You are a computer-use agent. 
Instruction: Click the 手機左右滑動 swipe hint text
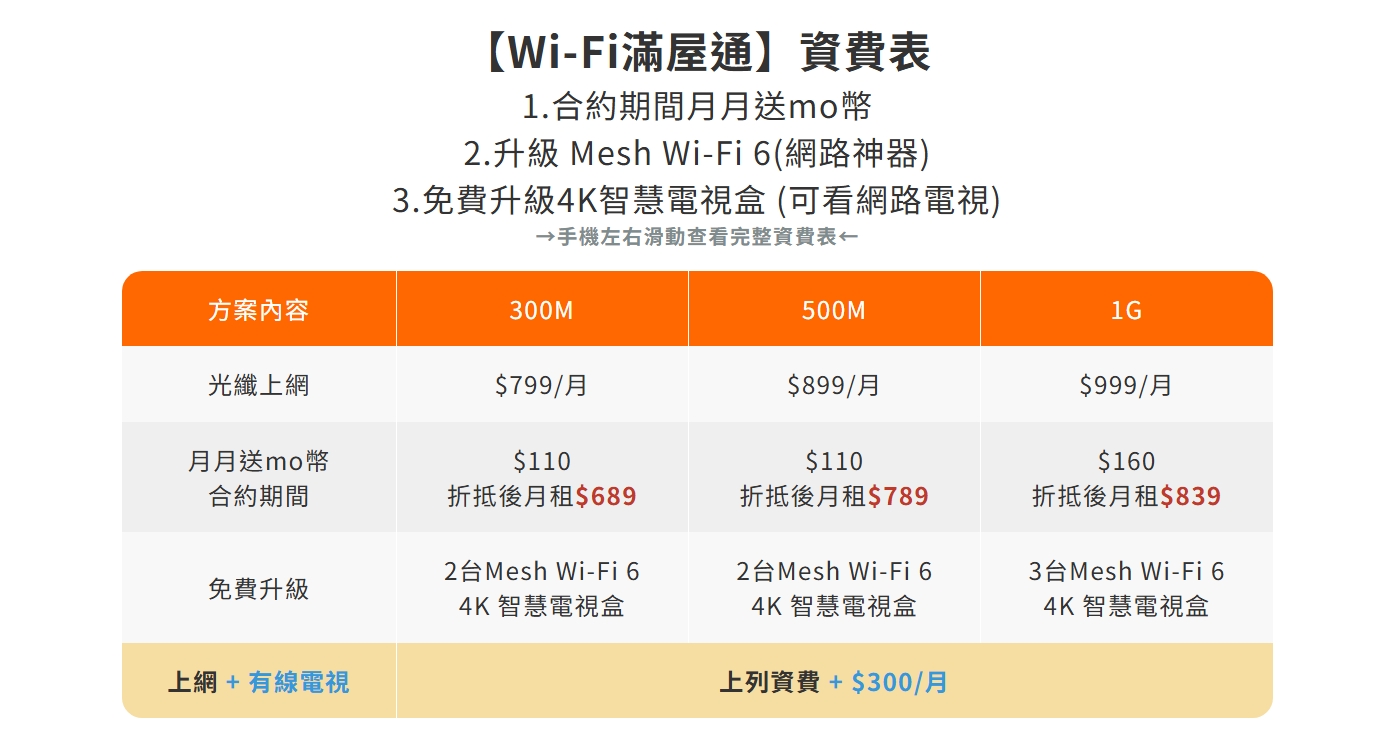pyautogui.click(x=697, y=237)
